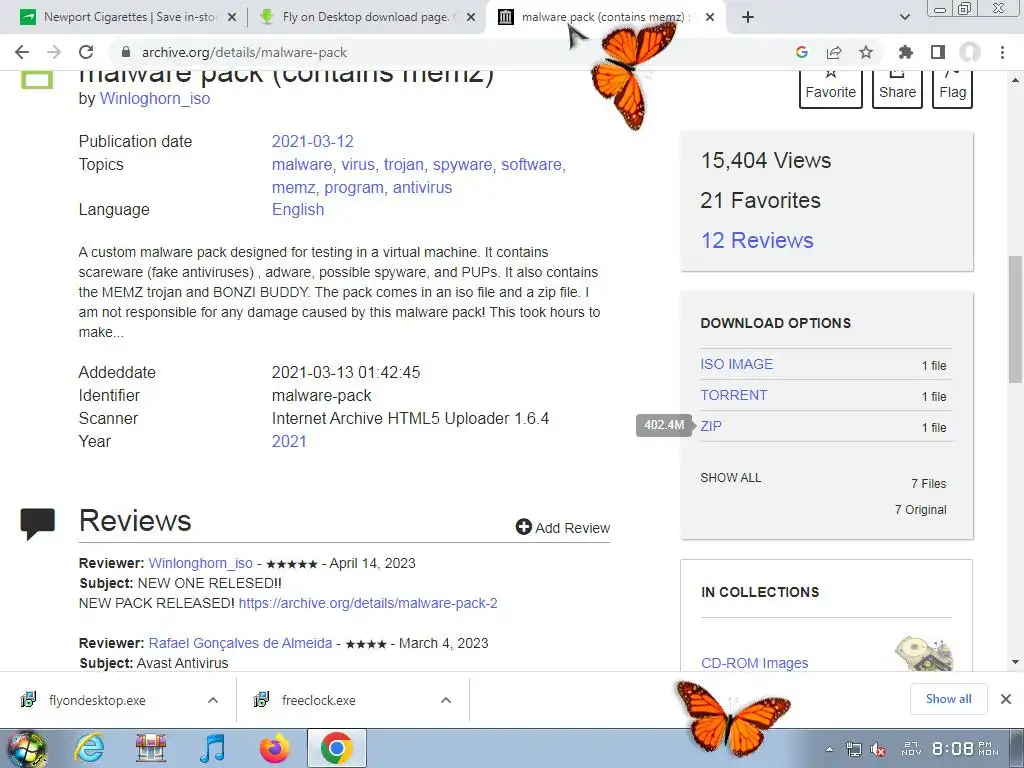Switch to Fly on Desktop download tab
This screenshot has height=768, width=1024.
[366, 17]
